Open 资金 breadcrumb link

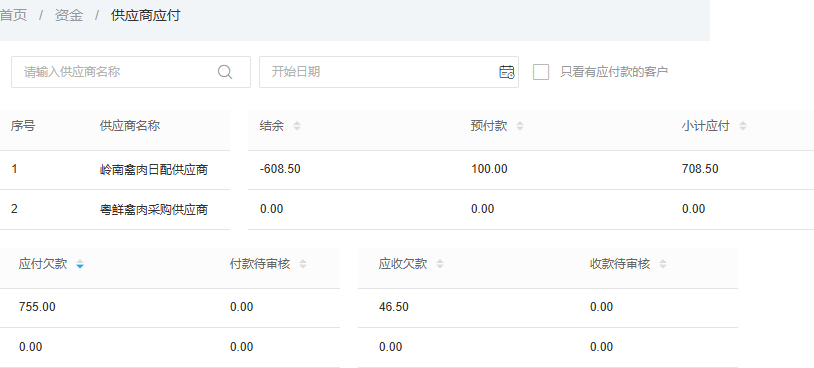(69, 16)
